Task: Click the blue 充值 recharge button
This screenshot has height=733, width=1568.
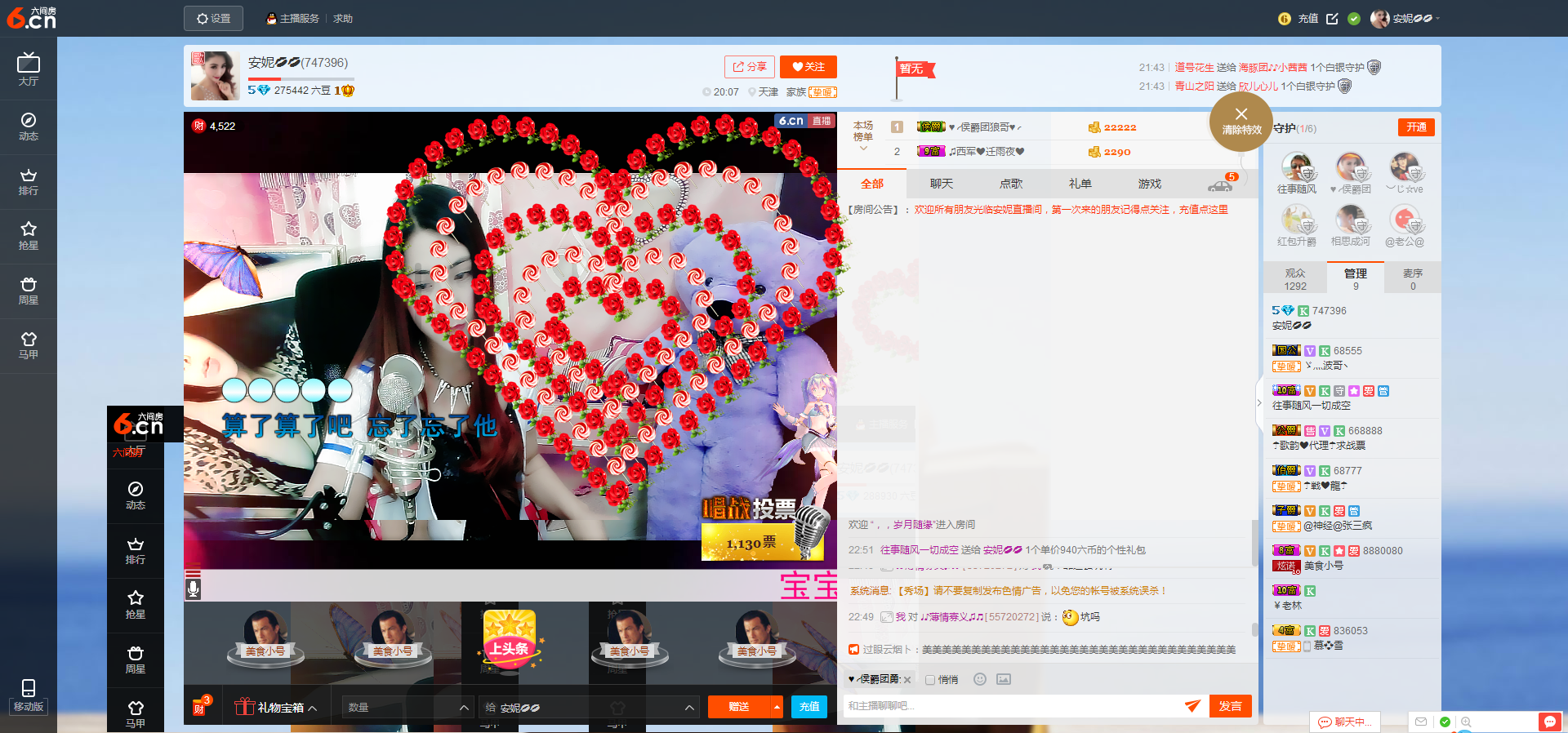Action: (x=809, y=707)
